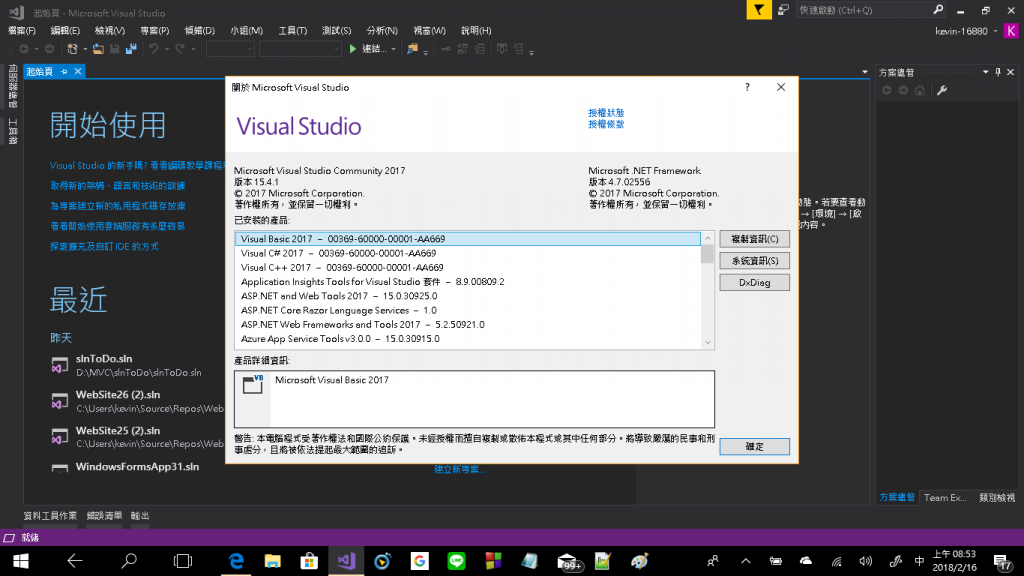Click the Quick Launch search field

(x=863, y=10)
